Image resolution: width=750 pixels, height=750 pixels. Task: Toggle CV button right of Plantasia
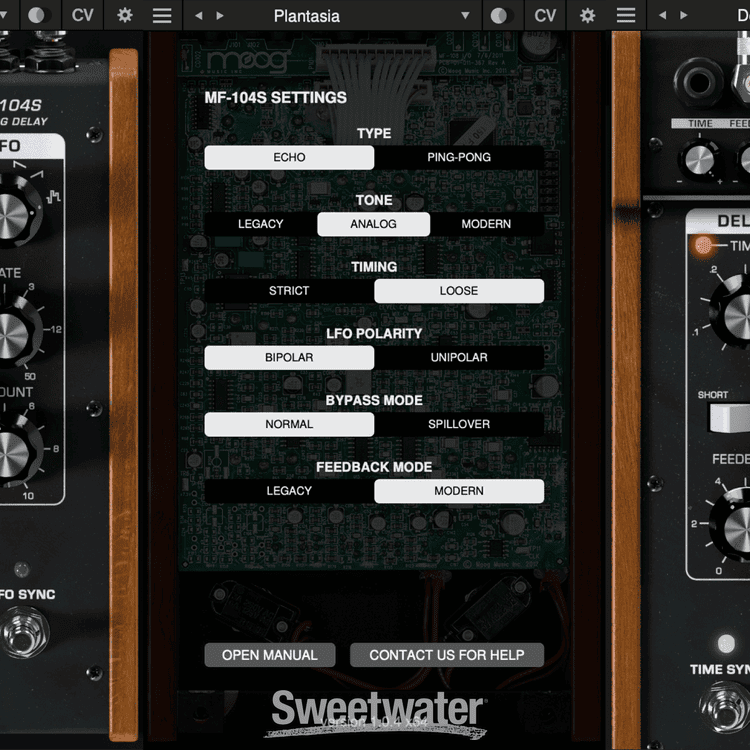coord(545,16)
